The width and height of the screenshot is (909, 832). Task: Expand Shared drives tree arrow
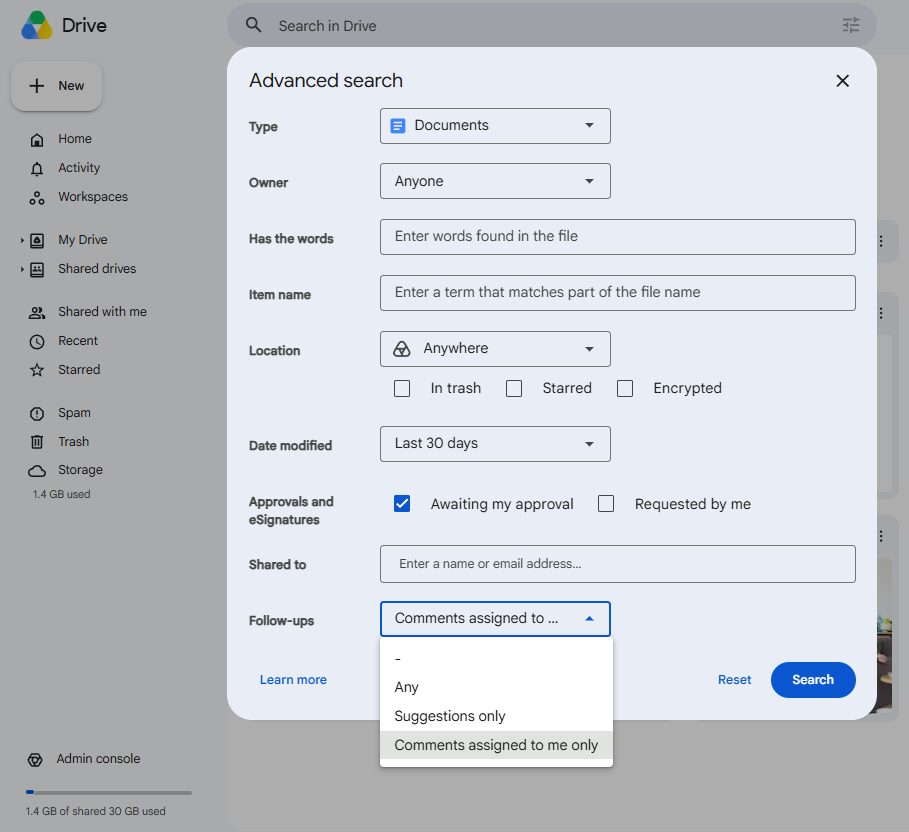(x=22, y=269)
